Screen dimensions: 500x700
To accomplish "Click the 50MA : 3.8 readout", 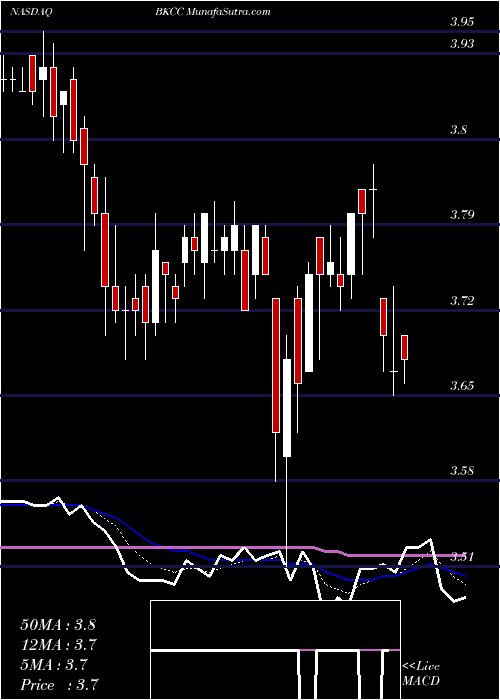I will [x=58, y=625].
